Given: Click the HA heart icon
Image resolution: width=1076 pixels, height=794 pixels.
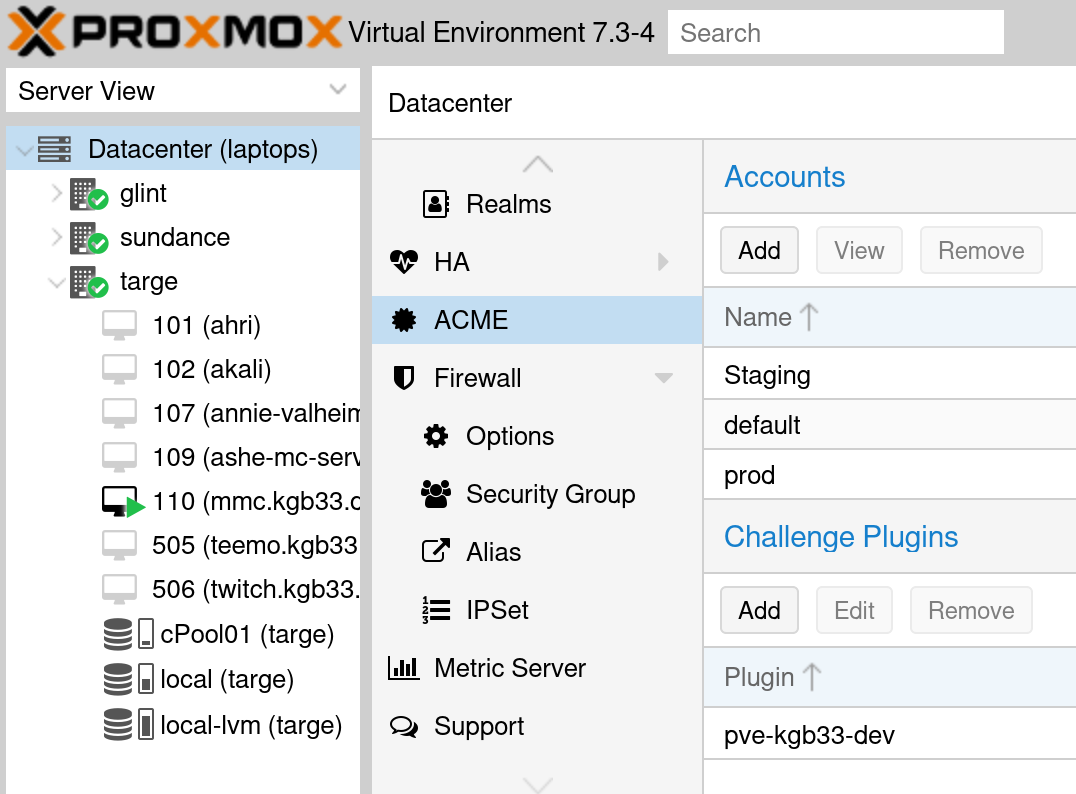Looking at the screenshot, I should pos(404,261).
